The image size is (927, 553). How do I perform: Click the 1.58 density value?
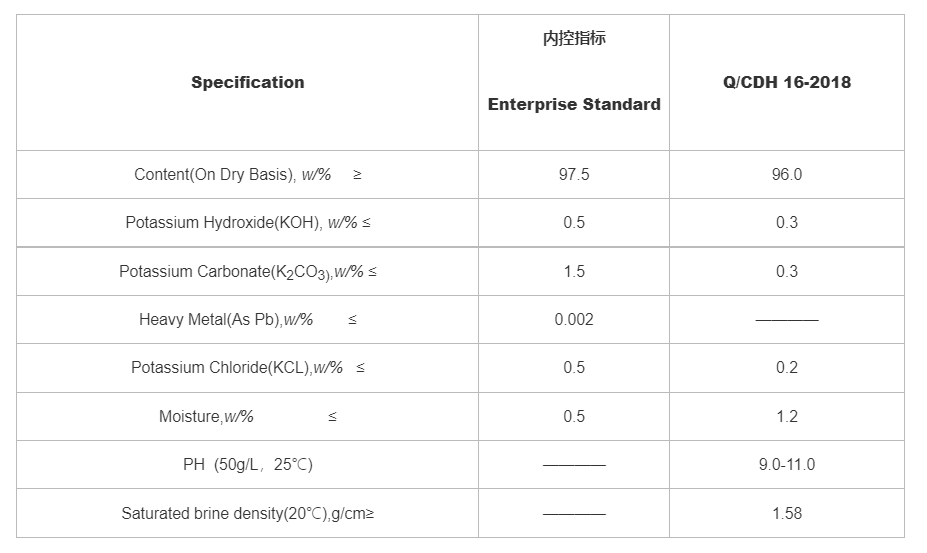tap(786, 513)
